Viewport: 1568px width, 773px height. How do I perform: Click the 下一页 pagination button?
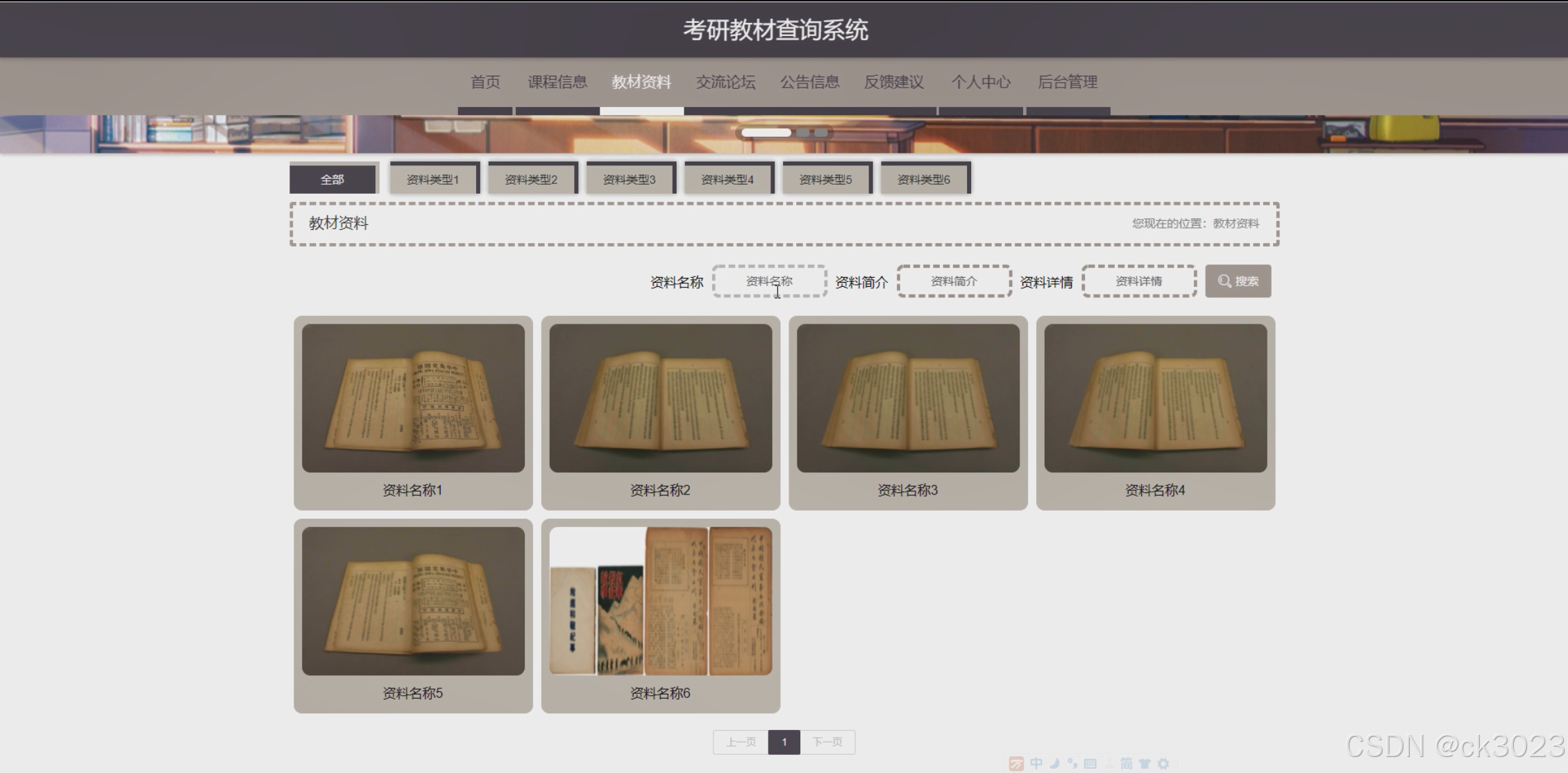click(x=827, y=742)
